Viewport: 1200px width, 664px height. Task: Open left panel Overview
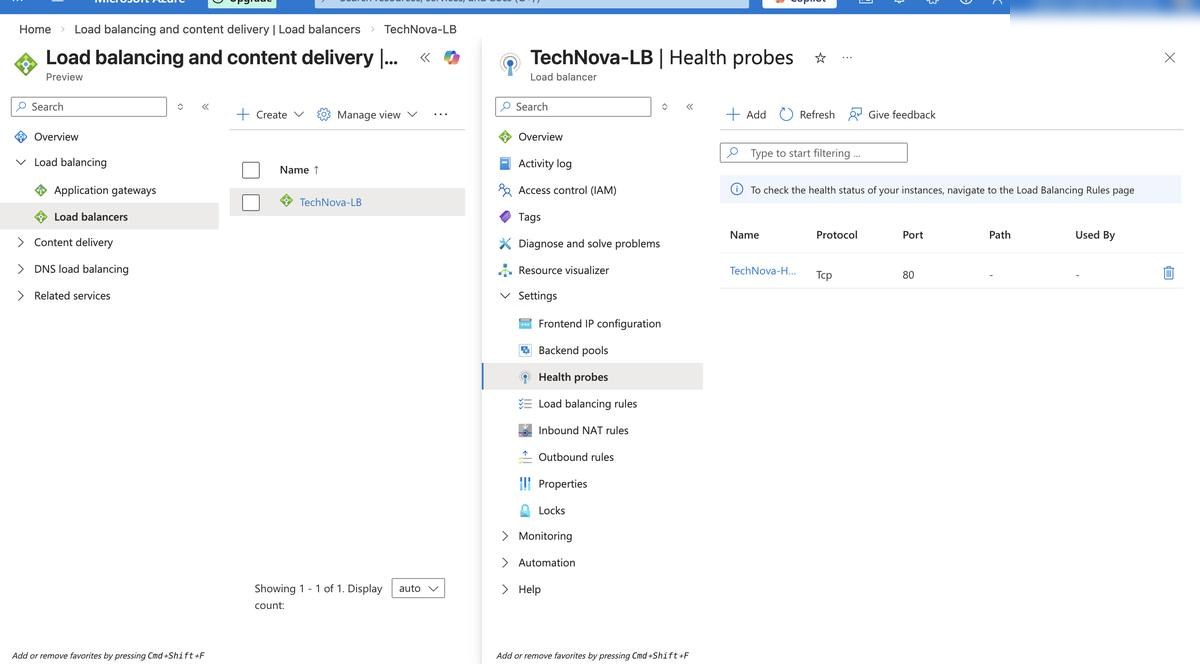pyautogui.click(x=56, y=137)
